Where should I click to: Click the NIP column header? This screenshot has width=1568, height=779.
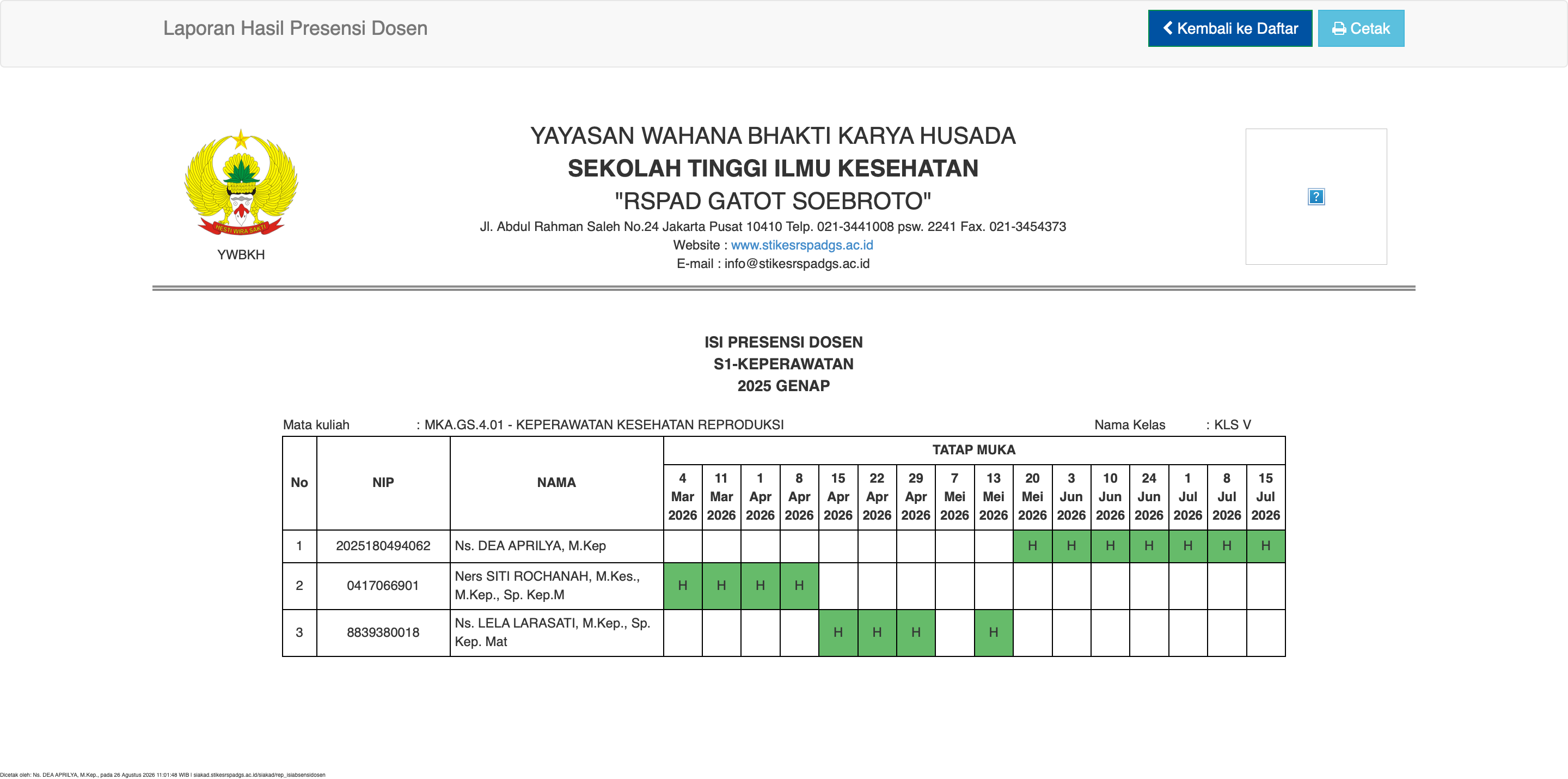[x=383, y=483]
